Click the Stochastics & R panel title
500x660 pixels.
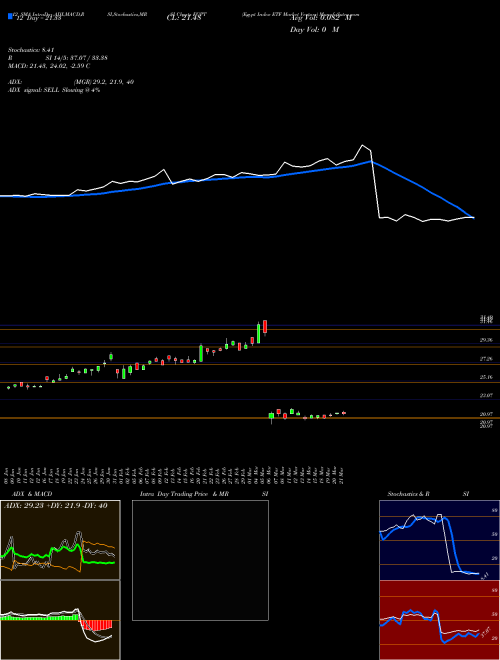(409, 494)
